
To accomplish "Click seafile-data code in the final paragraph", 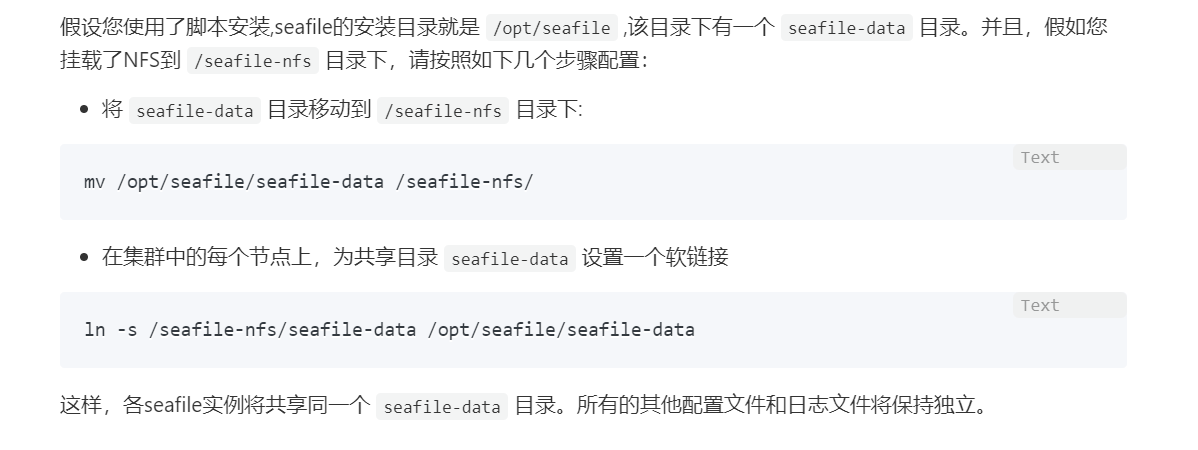I will [442, 406].
